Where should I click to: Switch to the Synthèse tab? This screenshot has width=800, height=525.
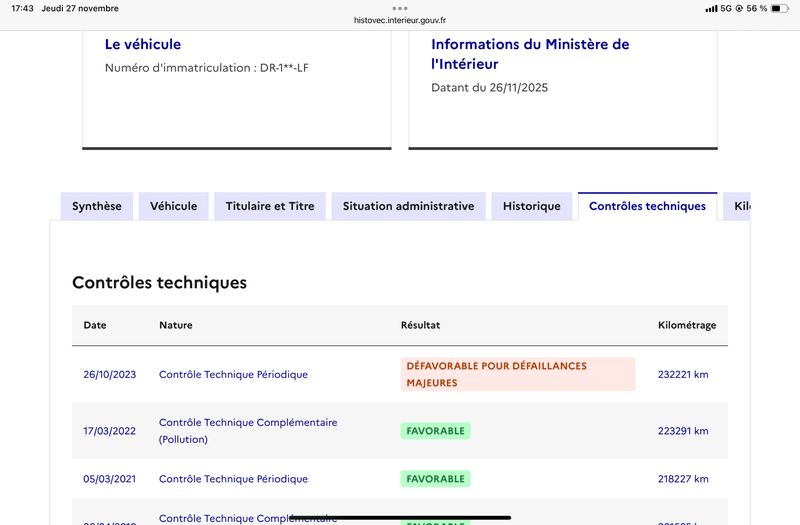[x=97, y=206]
